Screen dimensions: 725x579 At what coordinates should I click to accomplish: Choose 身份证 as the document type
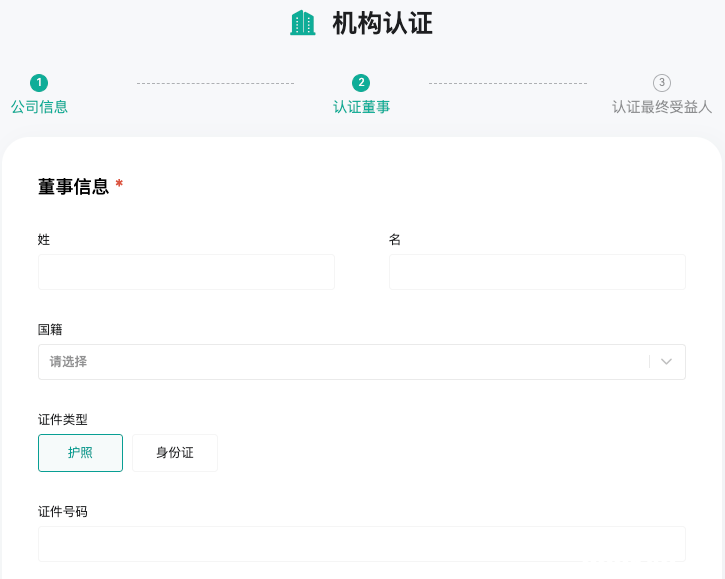tap(175, 453)
